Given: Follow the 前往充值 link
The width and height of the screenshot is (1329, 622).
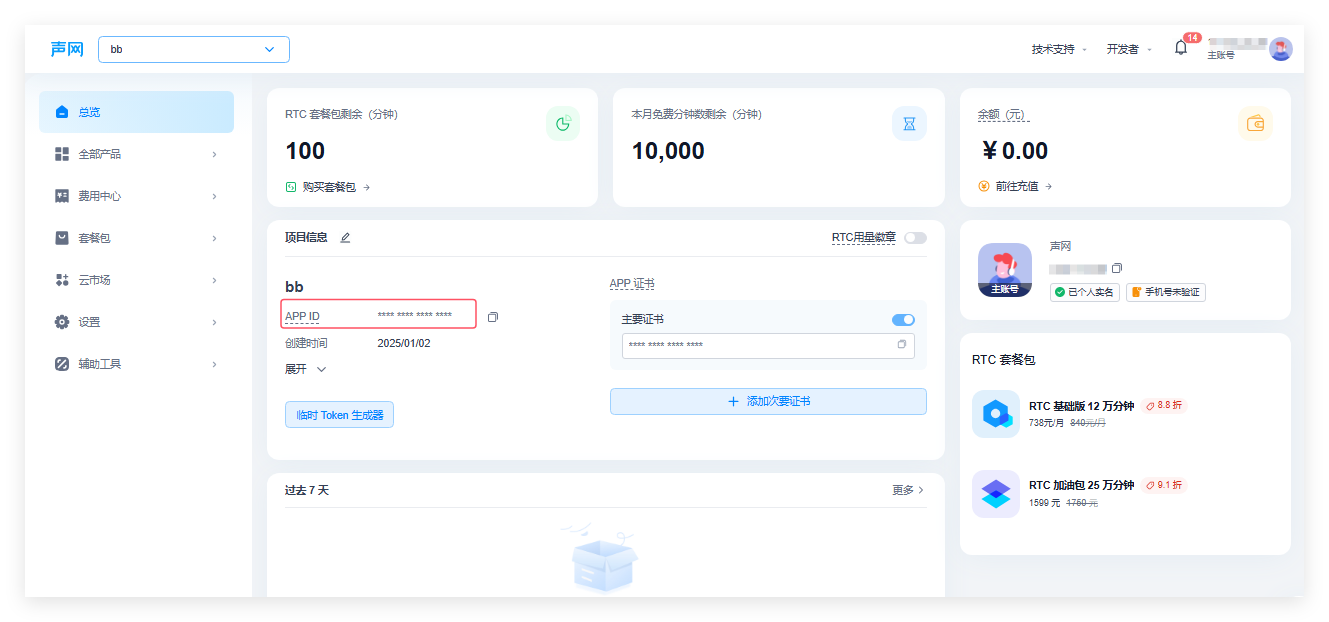Looking at the screenshot, I should 1015,186.
